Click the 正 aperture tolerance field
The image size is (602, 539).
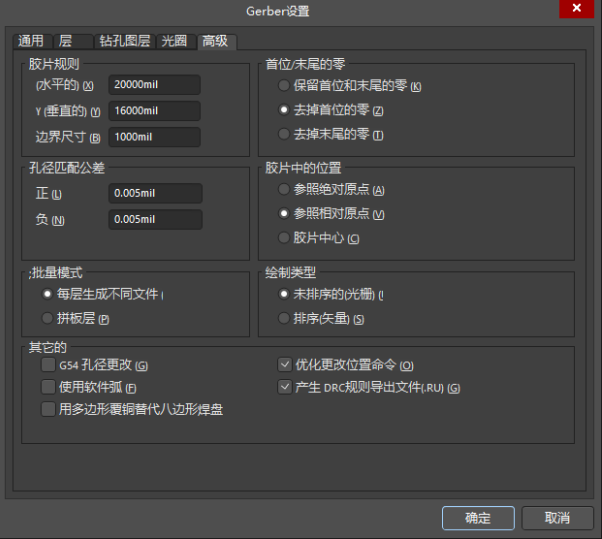click(154, 193)
